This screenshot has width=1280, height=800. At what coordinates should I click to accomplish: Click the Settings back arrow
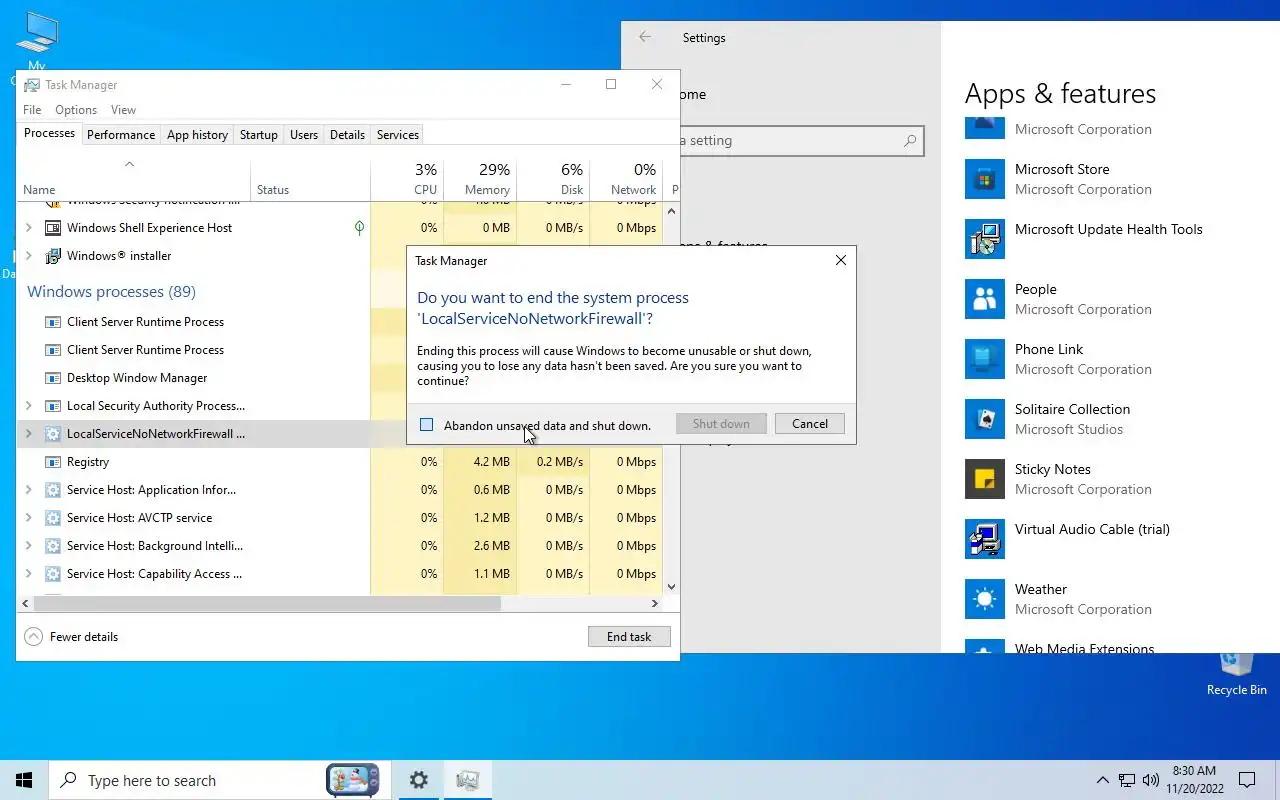[x=645, y=37]
